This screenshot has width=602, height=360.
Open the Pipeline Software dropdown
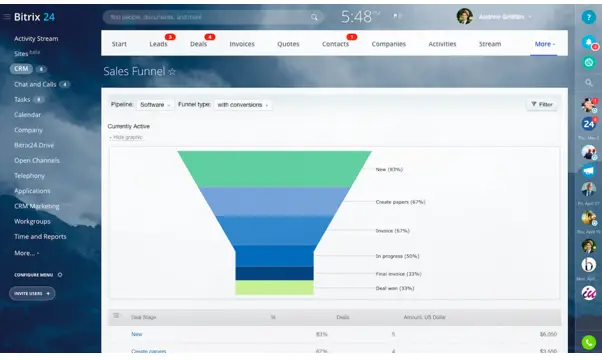pyautogui.click(x=155, y=105)
